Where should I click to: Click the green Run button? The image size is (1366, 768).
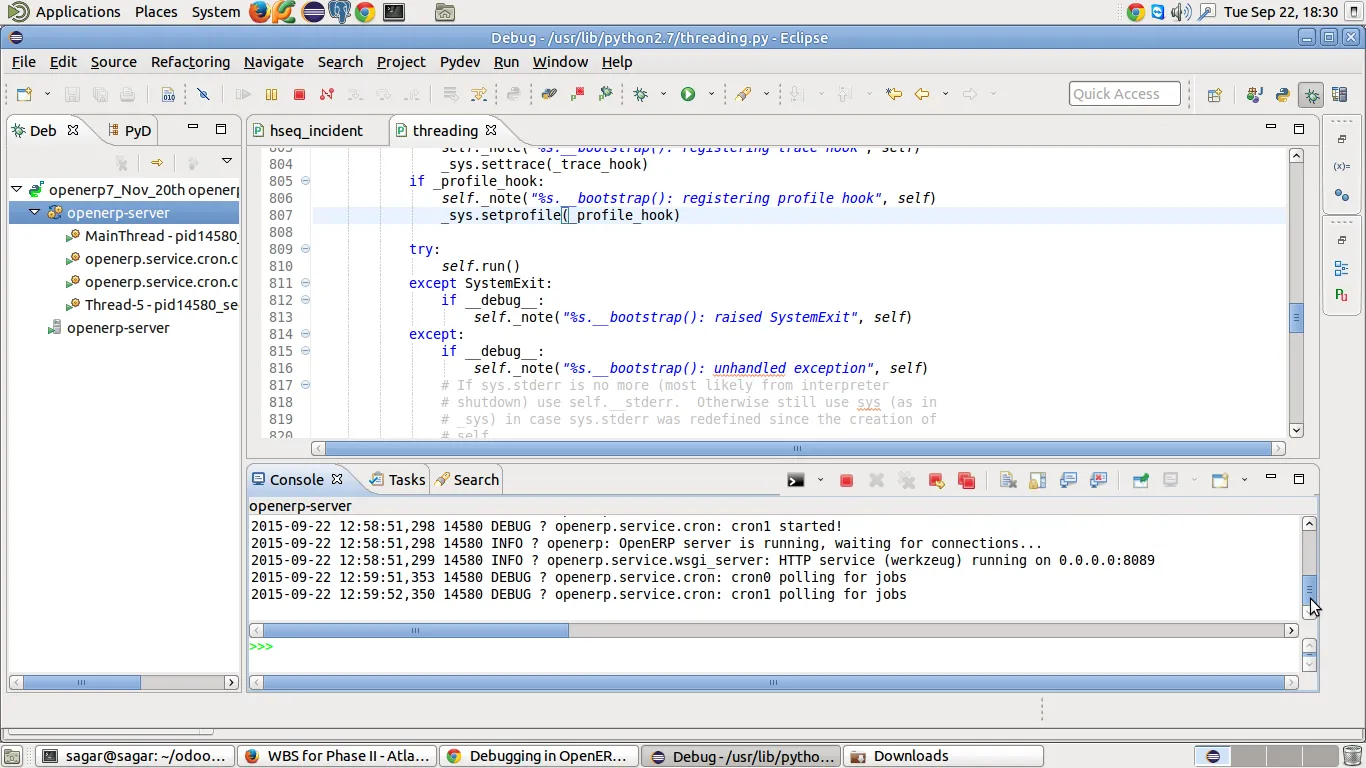click(x=688, y=94)
